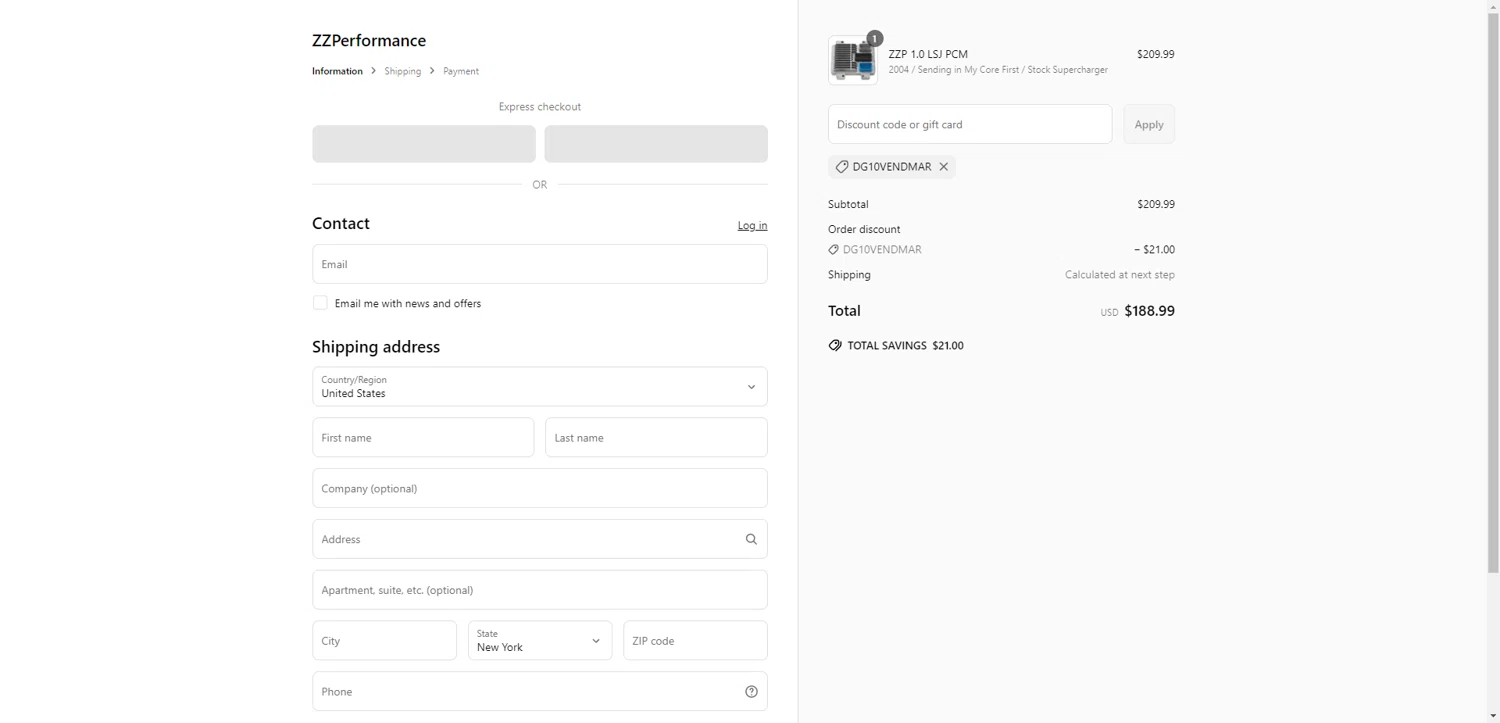Click the product name 'ZZP 1.0 LSJ PCM'
This screenshot has height=723, width=1500.
point(928,54)
